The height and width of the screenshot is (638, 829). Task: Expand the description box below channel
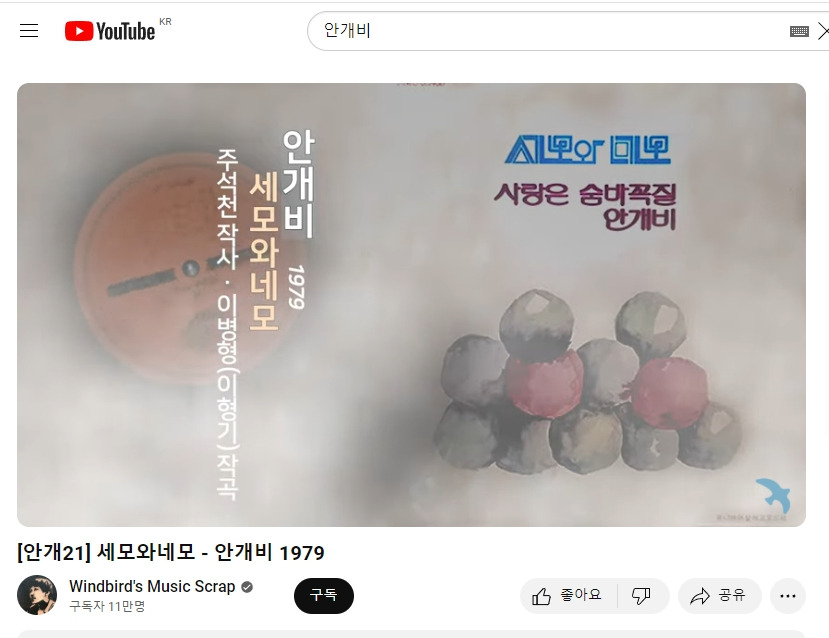pos(411,634)
